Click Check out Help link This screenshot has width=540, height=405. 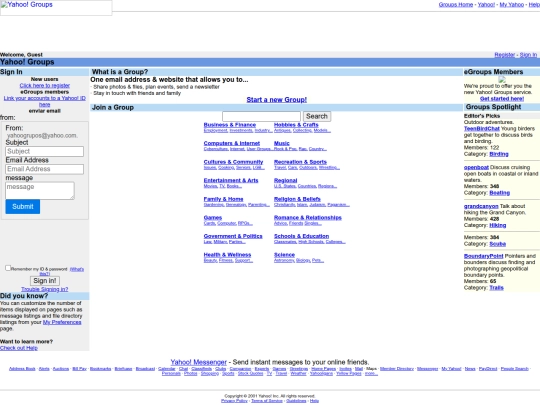tap(19, 348)
